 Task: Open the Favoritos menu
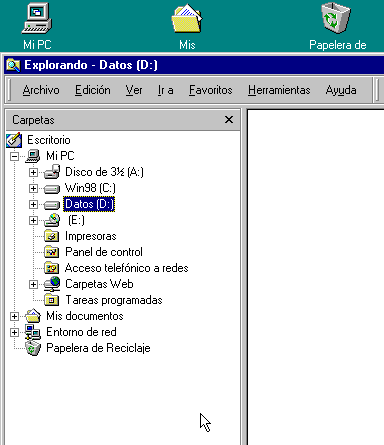click(211, 90)
